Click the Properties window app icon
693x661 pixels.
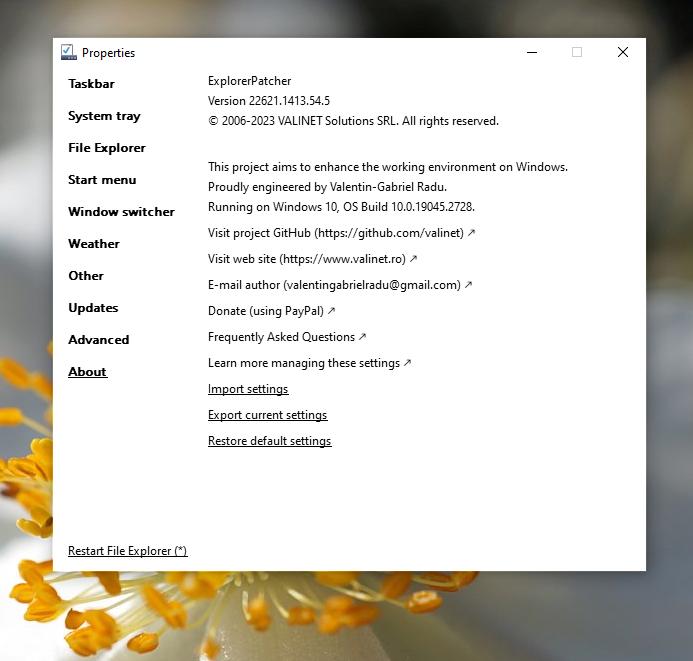click(69, 52)
